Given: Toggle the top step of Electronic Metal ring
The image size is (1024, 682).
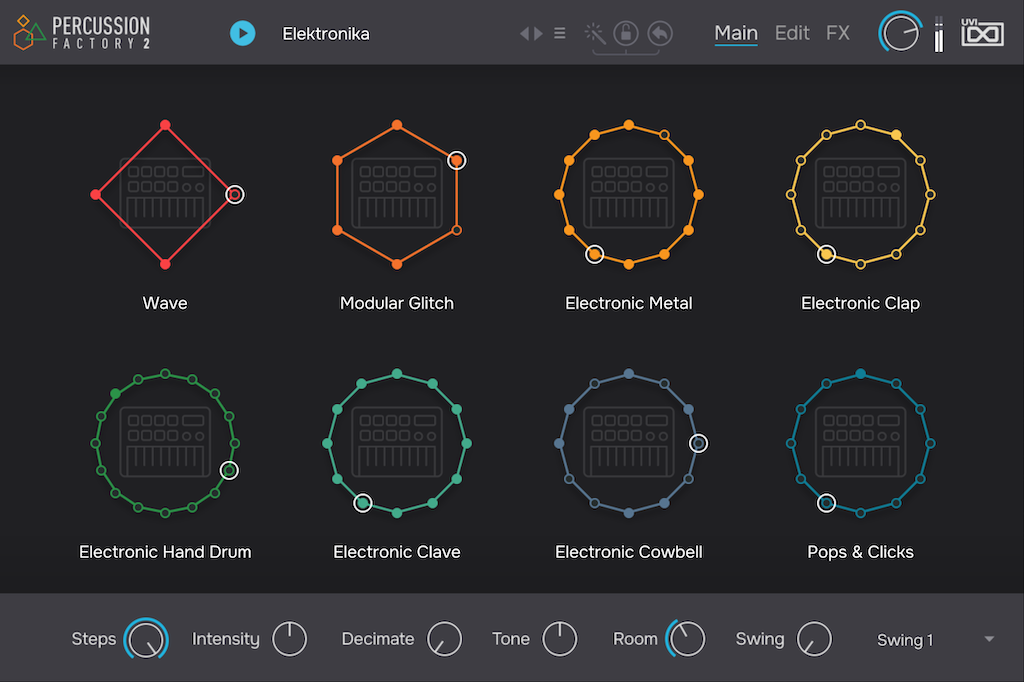Looking at the screenshot, I should 628,125.
